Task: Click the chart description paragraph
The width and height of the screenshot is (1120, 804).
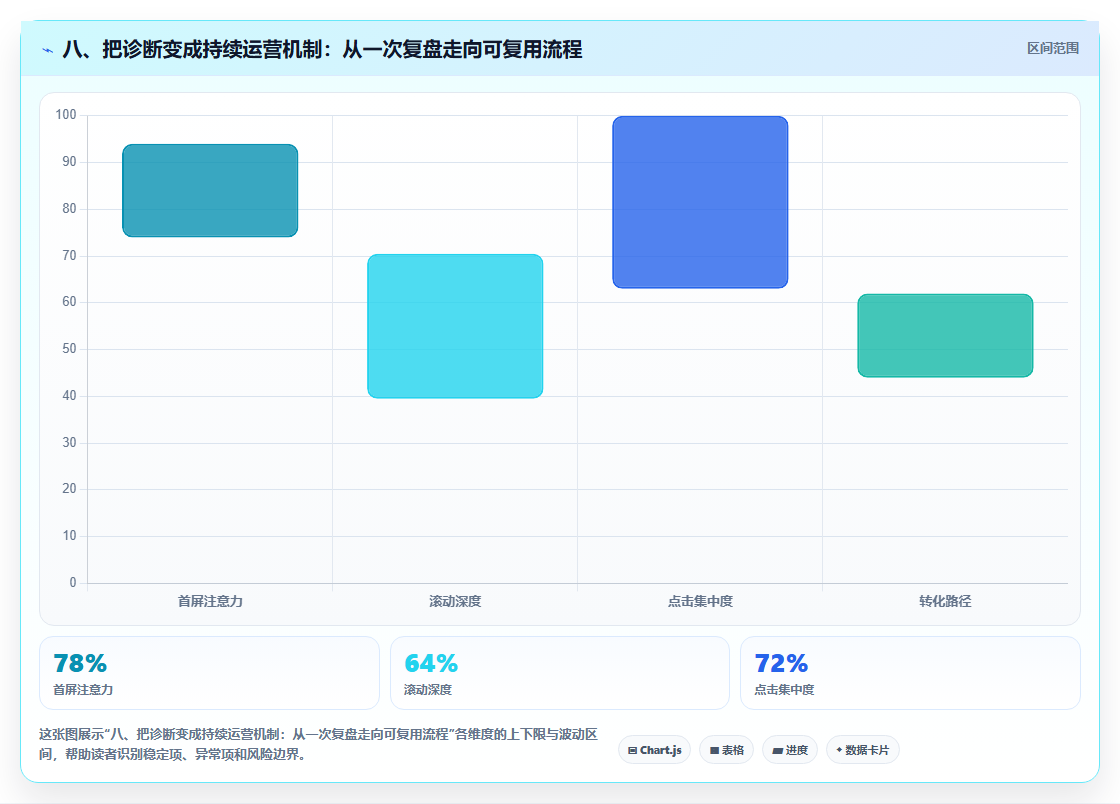Action: [x=319, y=744]
